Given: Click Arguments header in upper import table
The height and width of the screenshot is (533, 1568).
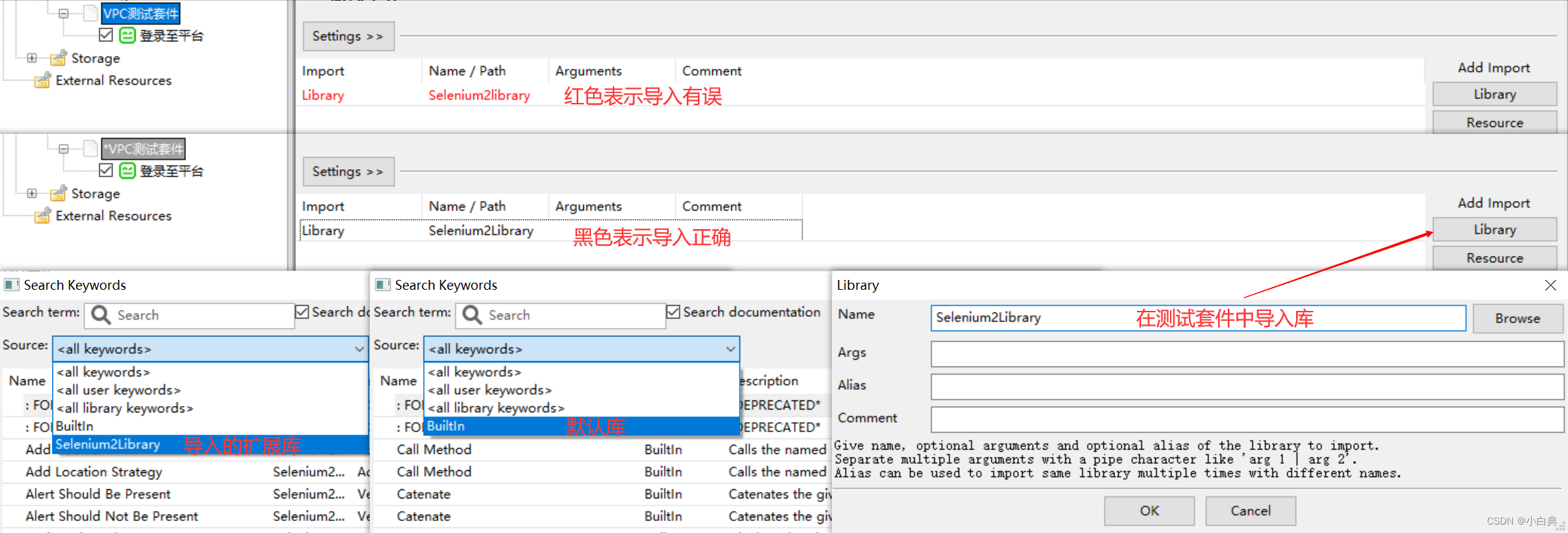Looking at the screenshot, I should [589, 71].
